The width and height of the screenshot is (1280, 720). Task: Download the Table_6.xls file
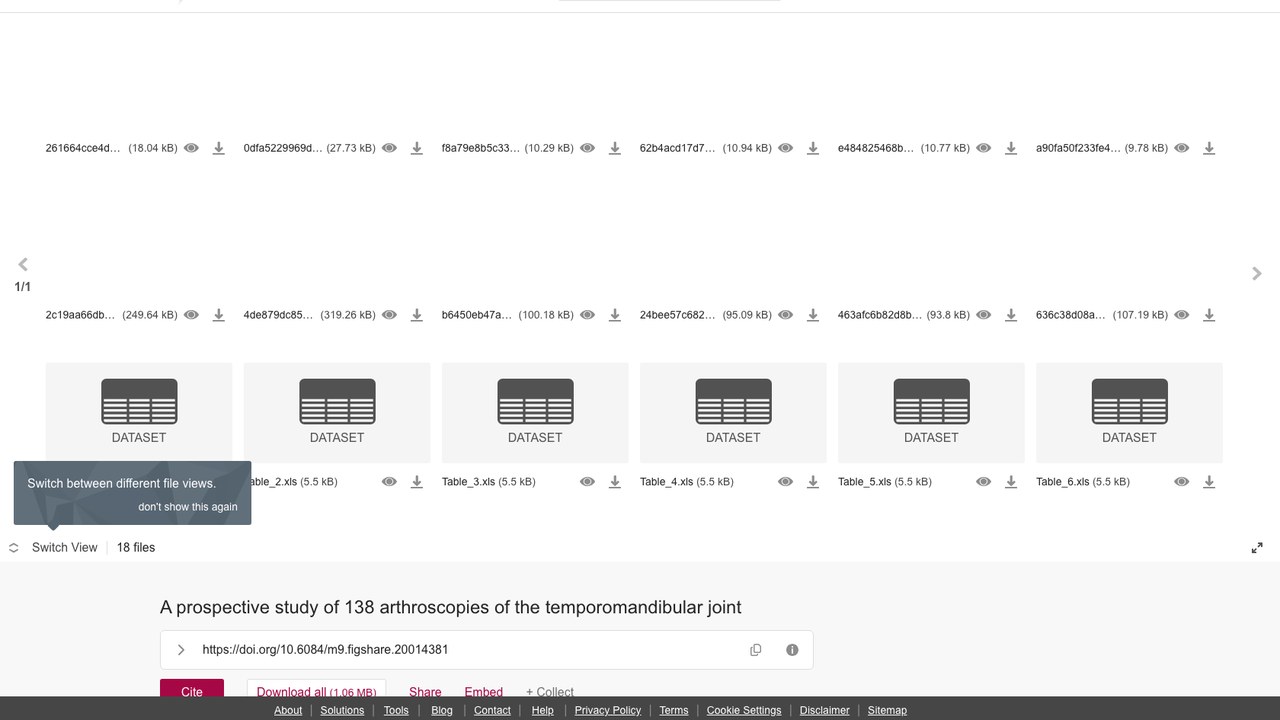[1209, 482]
